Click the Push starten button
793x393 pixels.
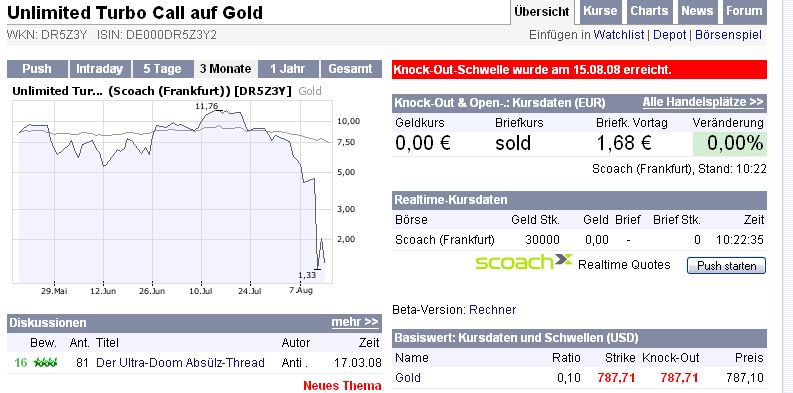click(726, 266)
